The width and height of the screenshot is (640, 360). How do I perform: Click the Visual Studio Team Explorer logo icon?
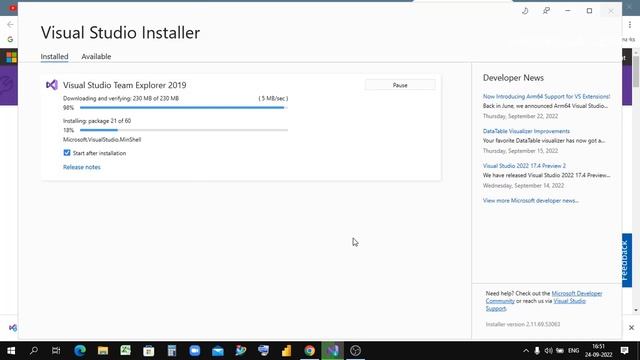pos(52,85)
